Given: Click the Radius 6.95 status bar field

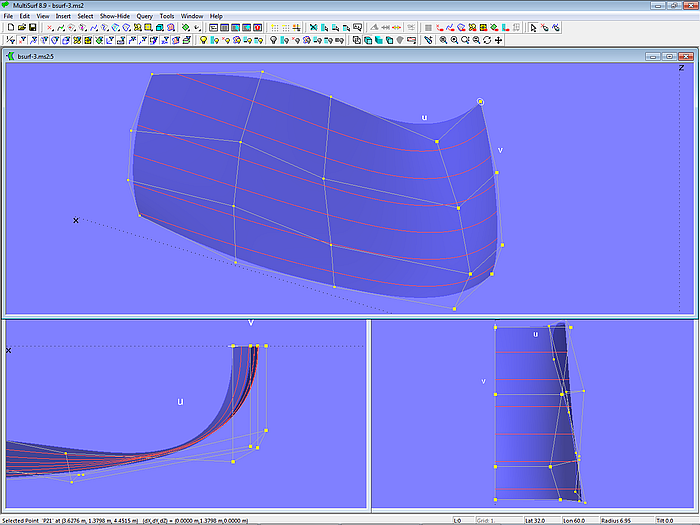Looking at the screenshot, I should [x=619, y=520].
